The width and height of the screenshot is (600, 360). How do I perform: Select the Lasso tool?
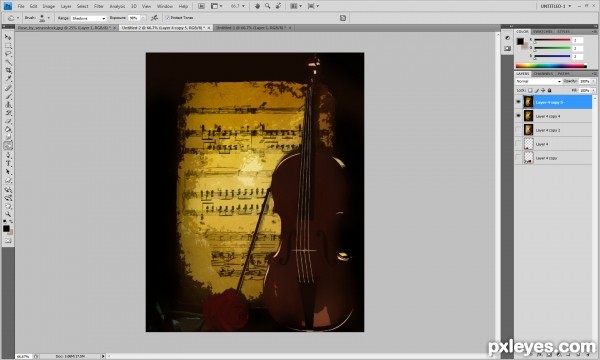(x=8, y=54)
